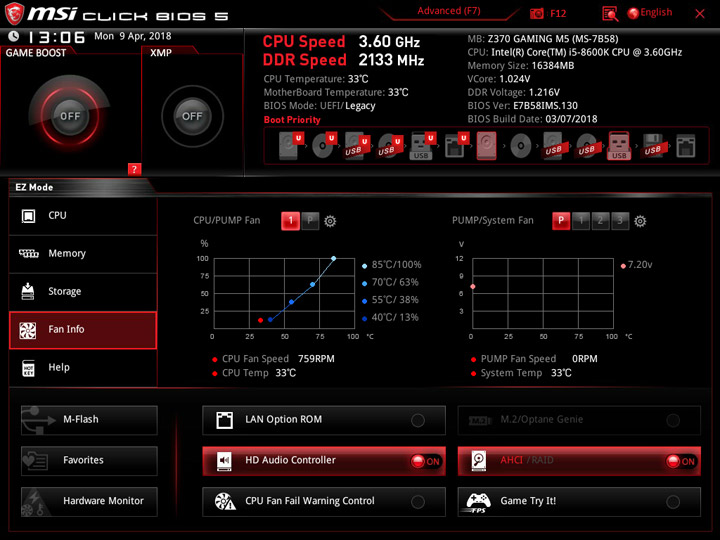Select P in PUMP/System Fan selector
This screenshot has height=540, width=720.
click(x=561, y=221)
